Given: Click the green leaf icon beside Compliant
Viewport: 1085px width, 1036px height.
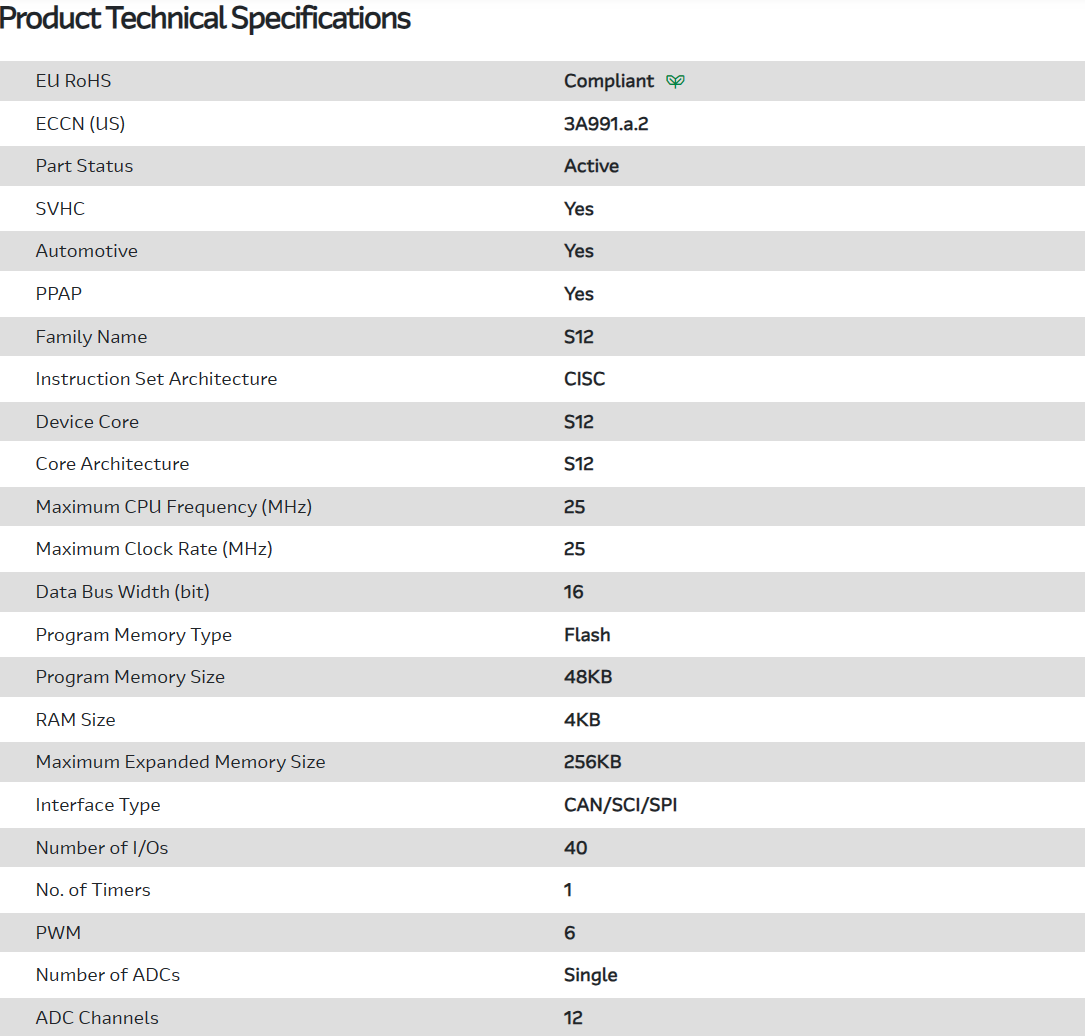Looking at the screenshot, I should pyautogui.click(x=675, y=81).
